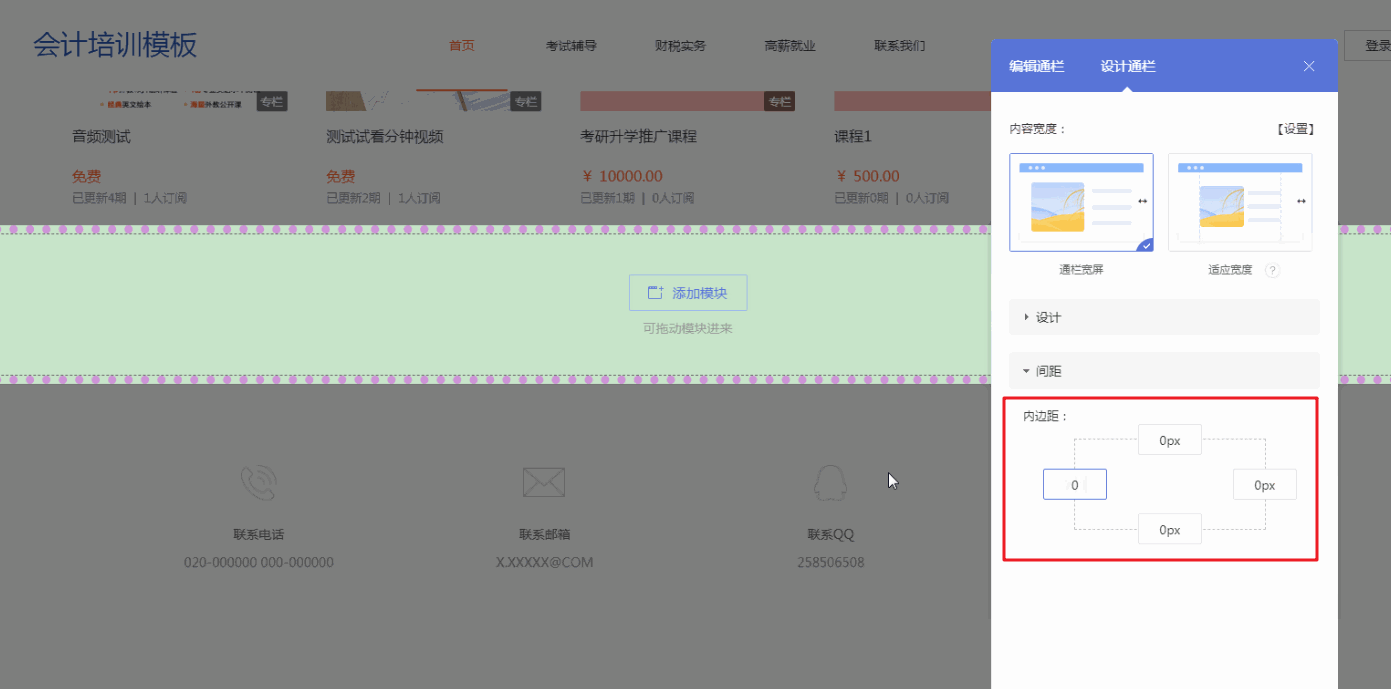Click the QQ number 258506508

coord(830,562)
